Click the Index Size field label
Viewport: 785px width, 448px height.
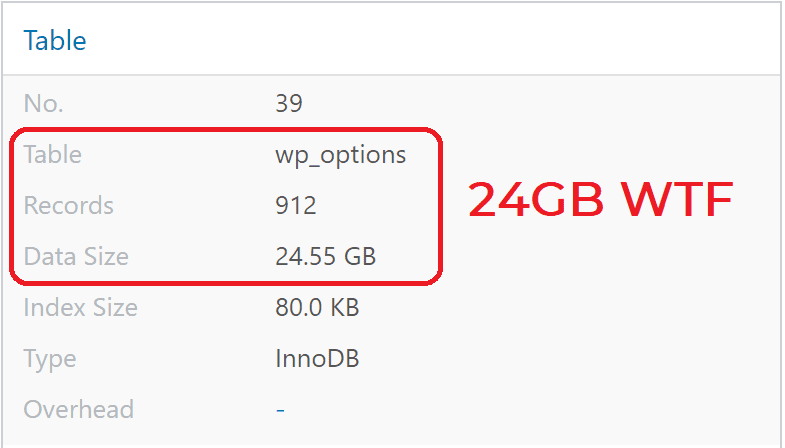81,307
